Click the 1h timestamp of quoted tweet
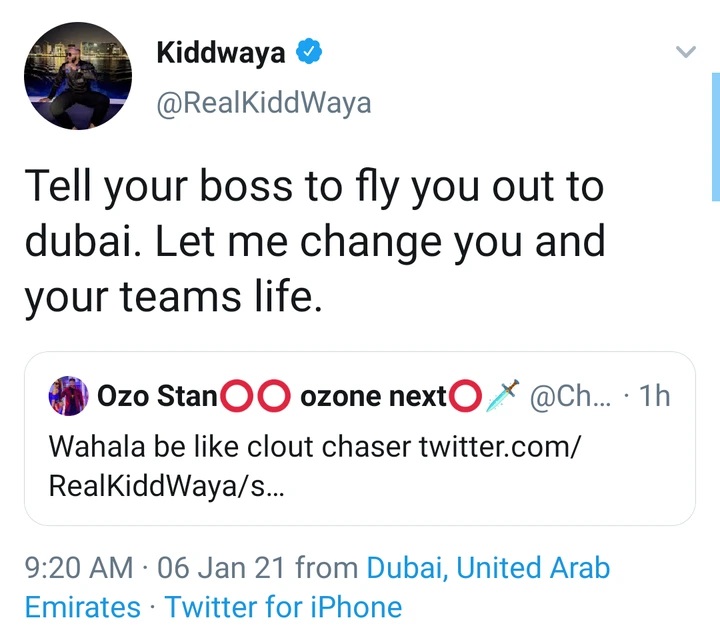720x640 pixels. pos(654,397)
